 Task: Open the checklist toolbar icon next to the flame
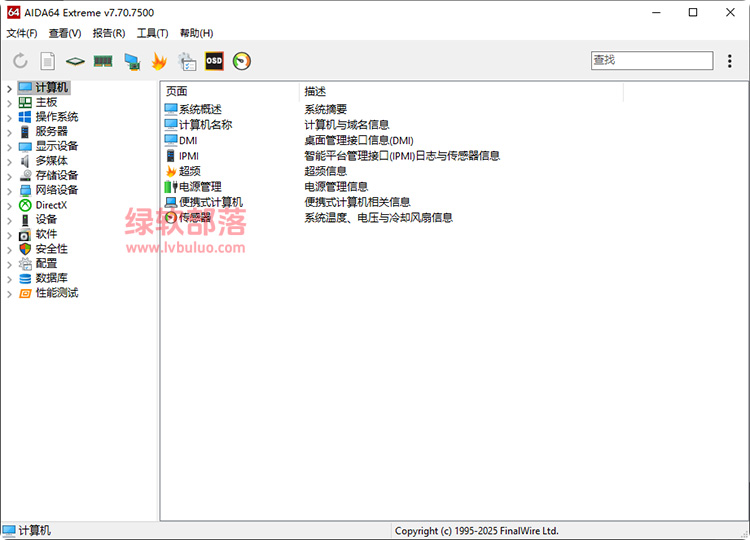(187, 62)
